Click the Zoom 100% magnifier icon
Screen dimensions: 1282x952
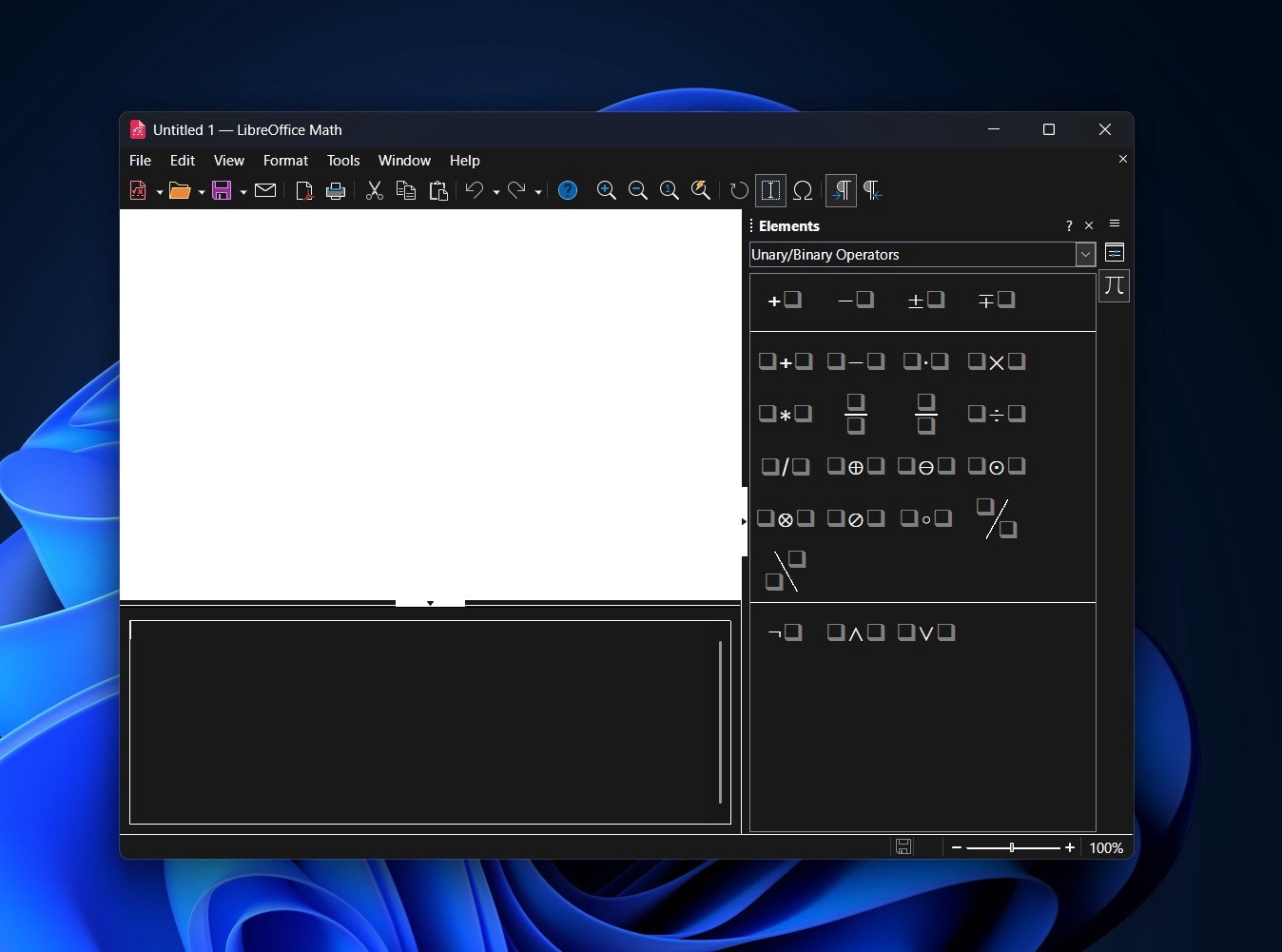pyautogui.click(x=670, y=190)
